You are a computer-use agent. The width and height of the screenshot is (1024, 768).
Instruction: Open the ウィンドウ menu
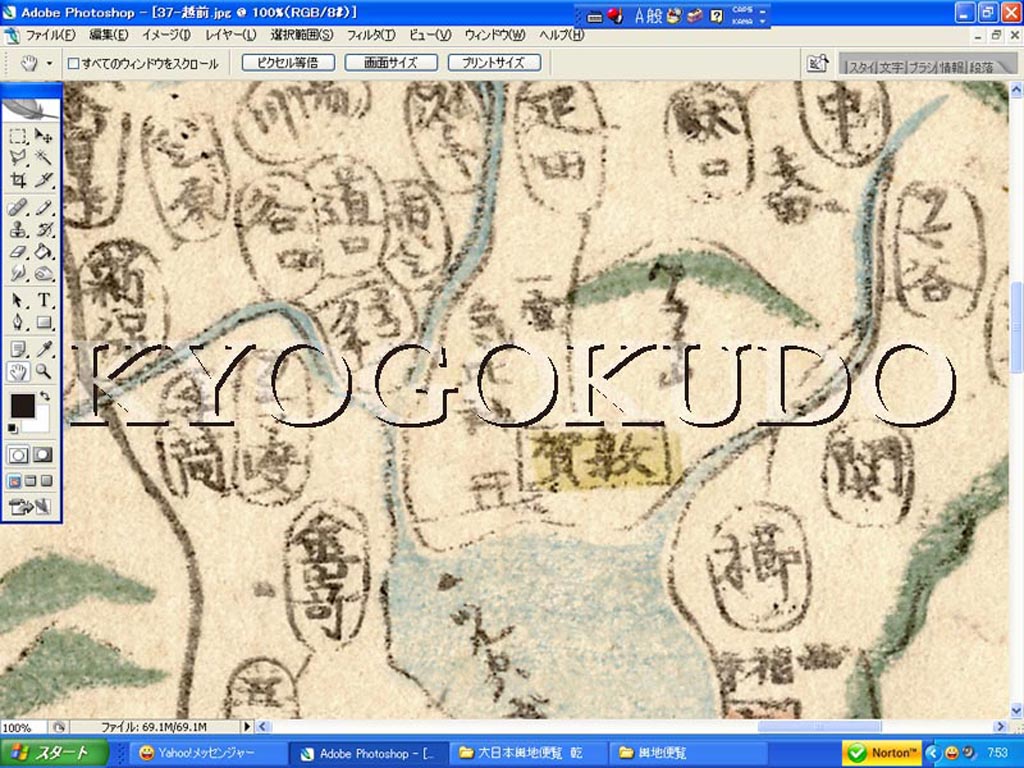click(x=494, y=35)
